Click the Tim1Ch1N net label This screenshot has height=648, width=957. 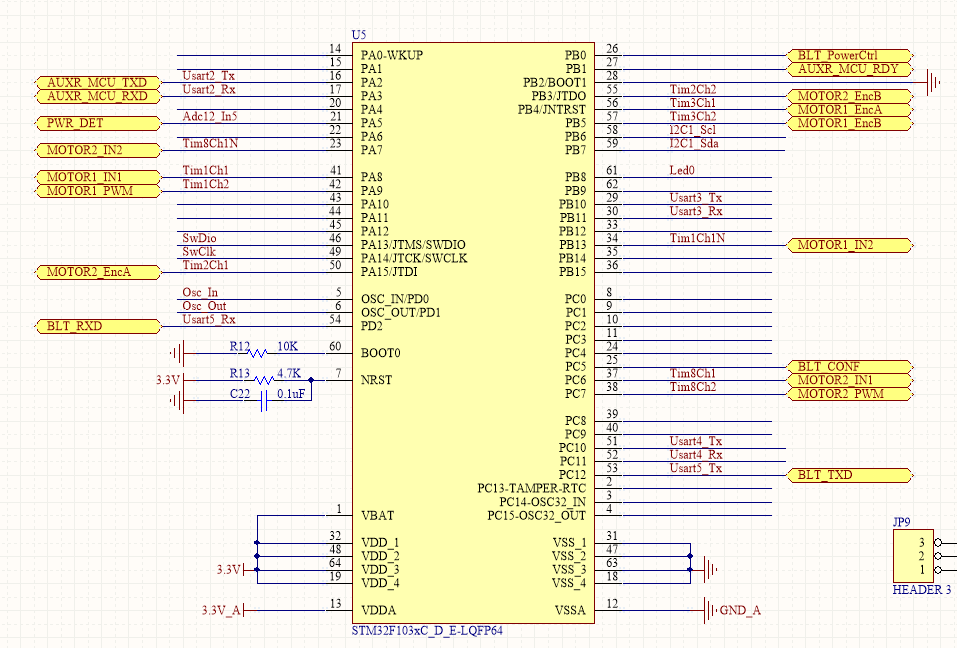pyautogui.click(x=697, y=238)
